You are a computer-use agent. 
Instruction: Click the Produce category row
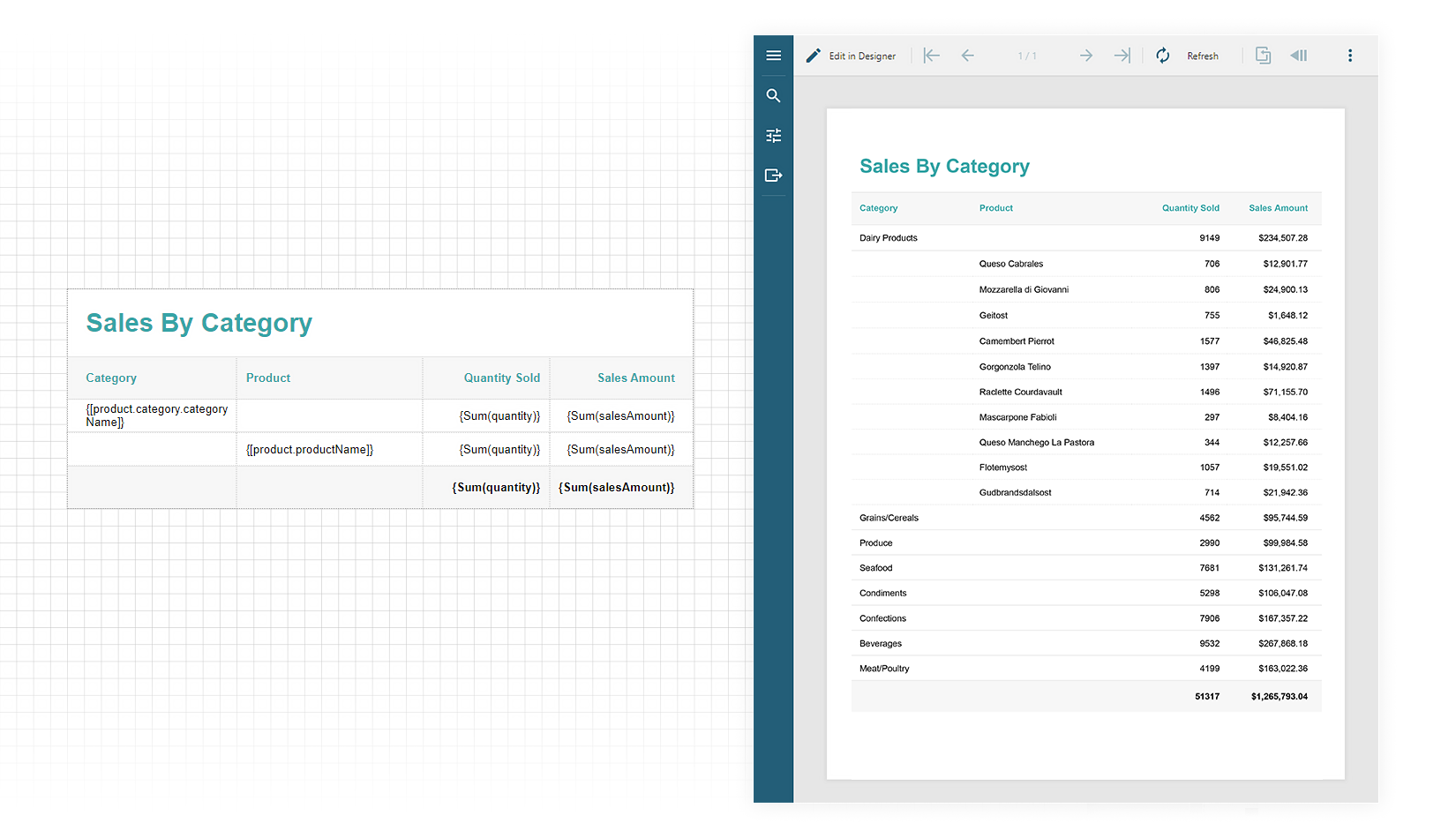click(1086, 542)
